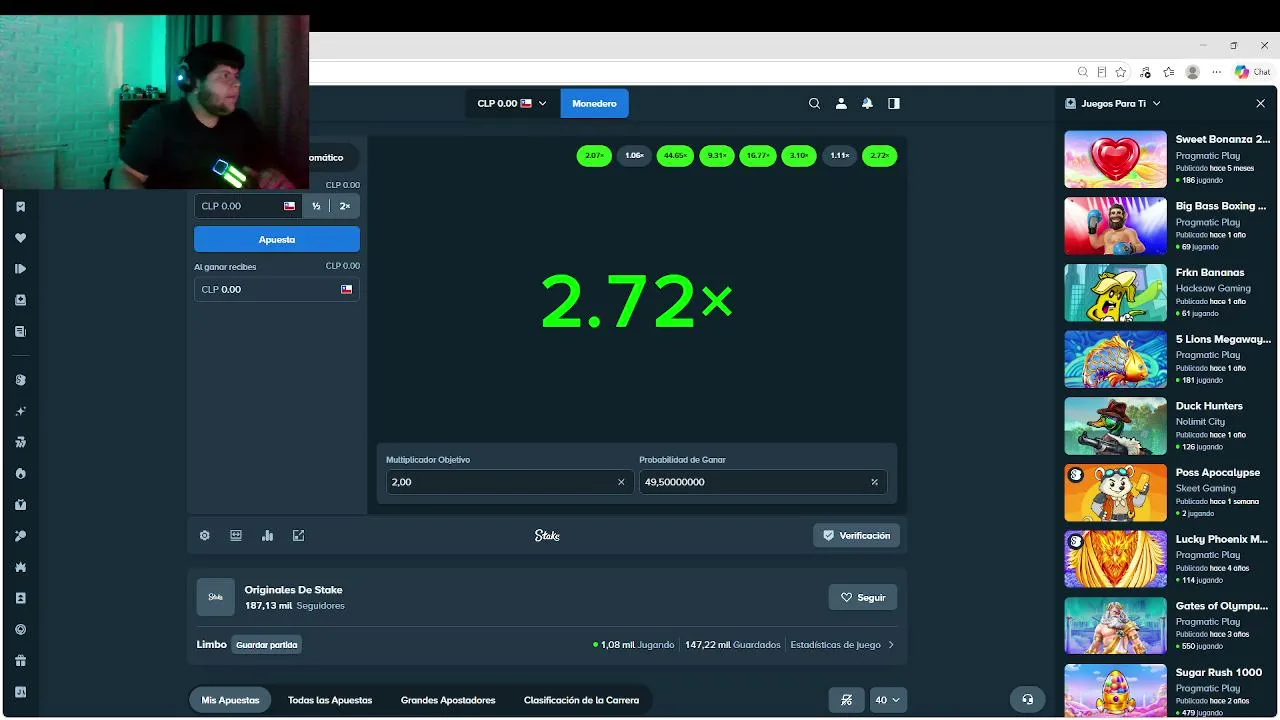The height and width of the screenshot is (720, 1280).
Task: Click Guardar partida button
Action: [x=267, y=645]
